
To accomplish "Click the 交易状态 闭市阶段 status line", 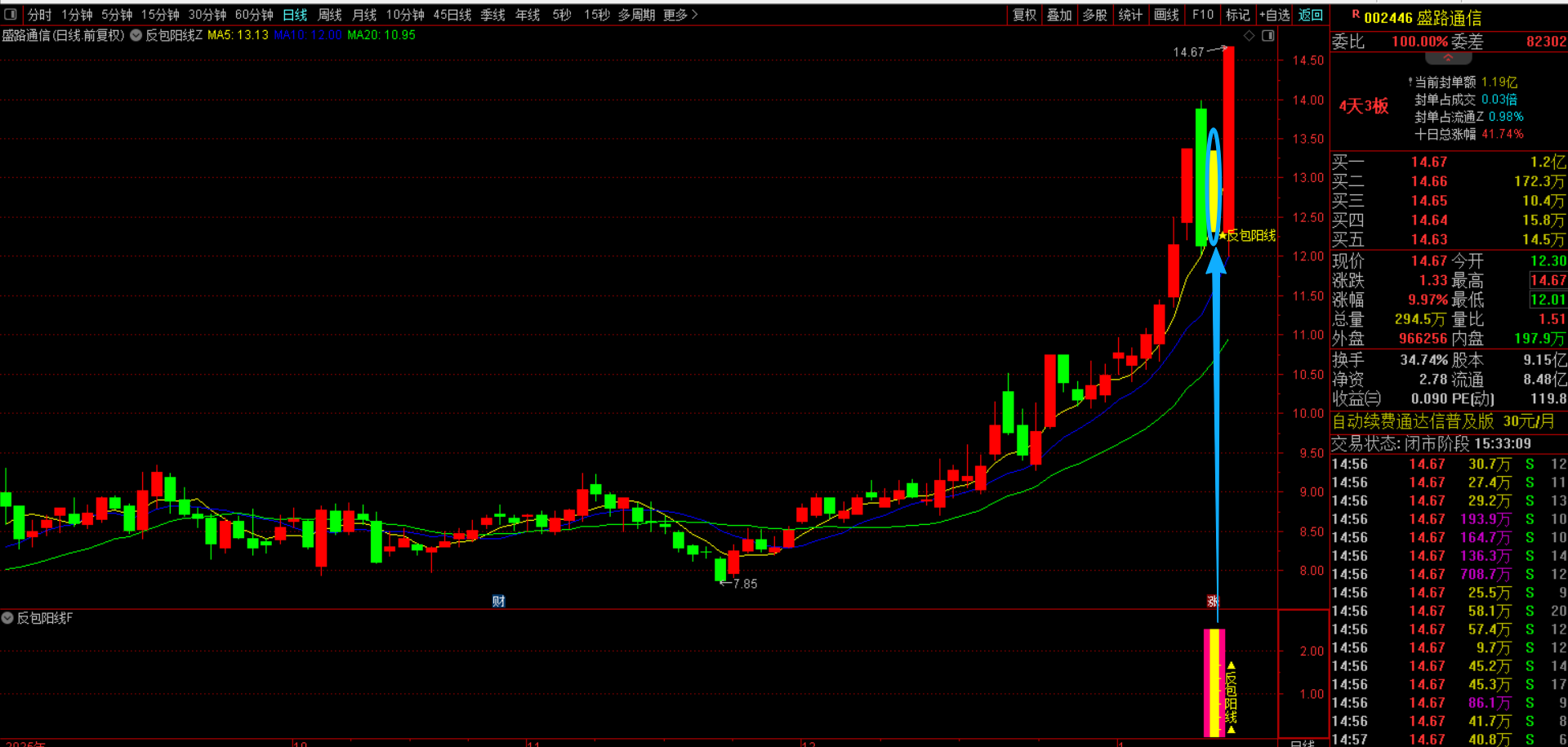I will click(1431, 443).
